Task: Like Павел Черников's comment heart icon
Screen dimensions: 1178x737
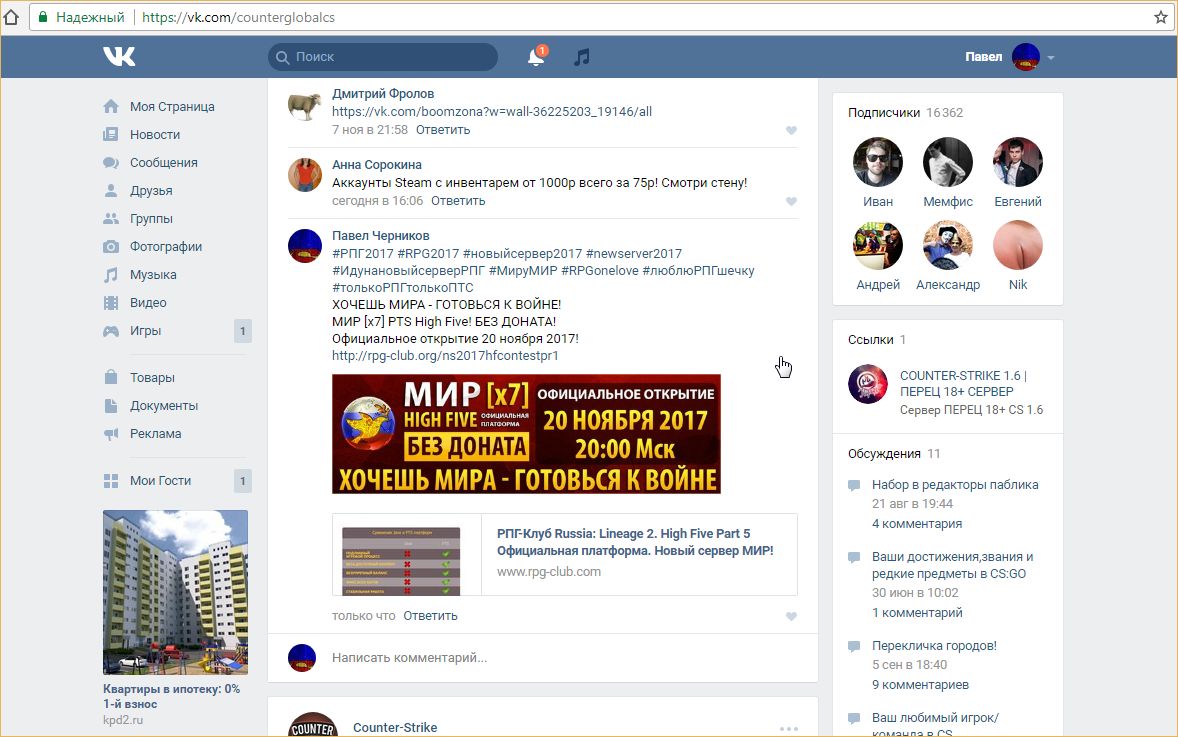Action: coord(791,616)
